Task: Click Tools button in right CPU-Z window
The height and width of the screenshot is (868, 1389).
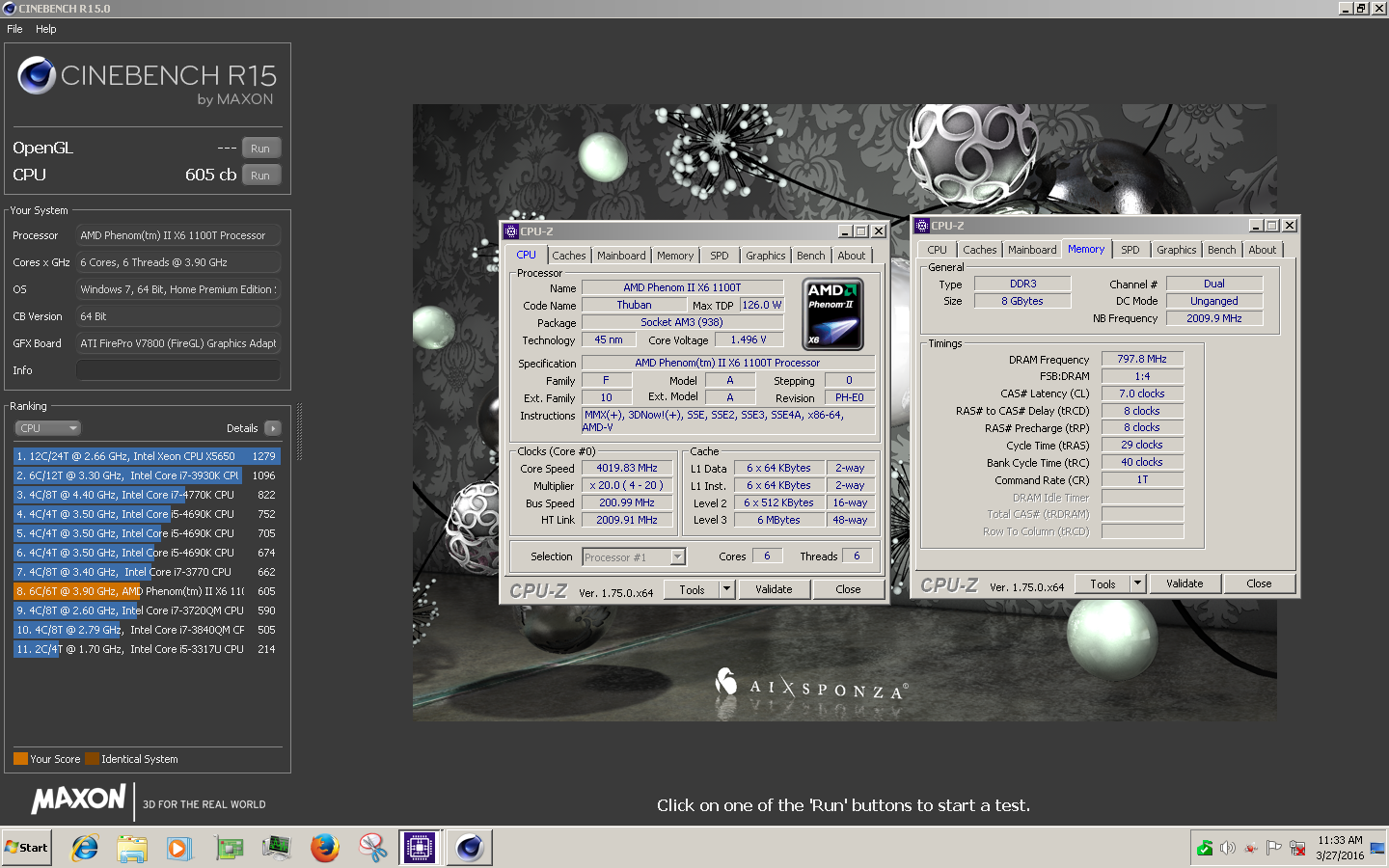Action: 1103,583
